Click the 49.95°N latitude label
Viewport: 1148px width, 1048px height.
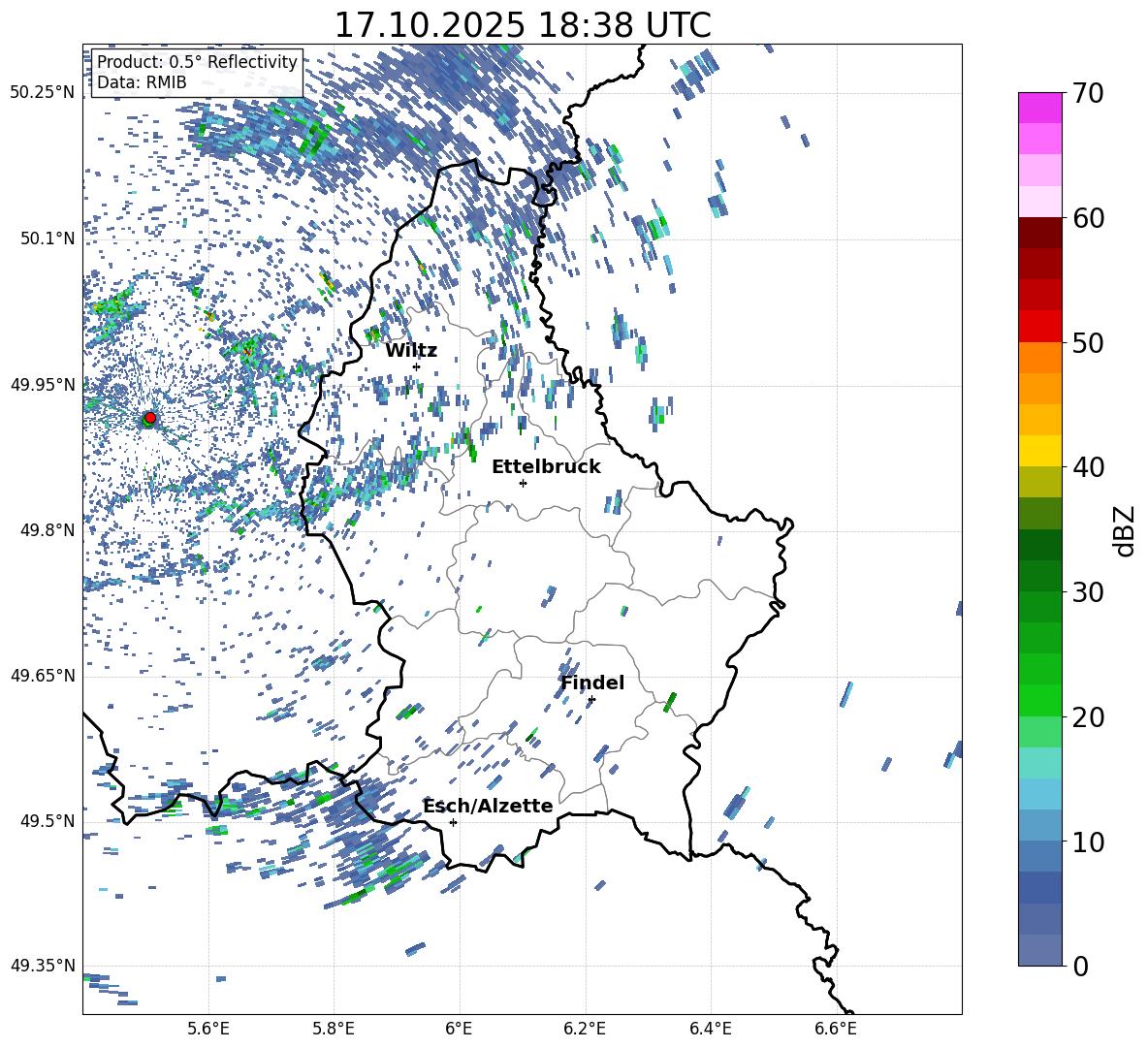[x=43, y=384]
